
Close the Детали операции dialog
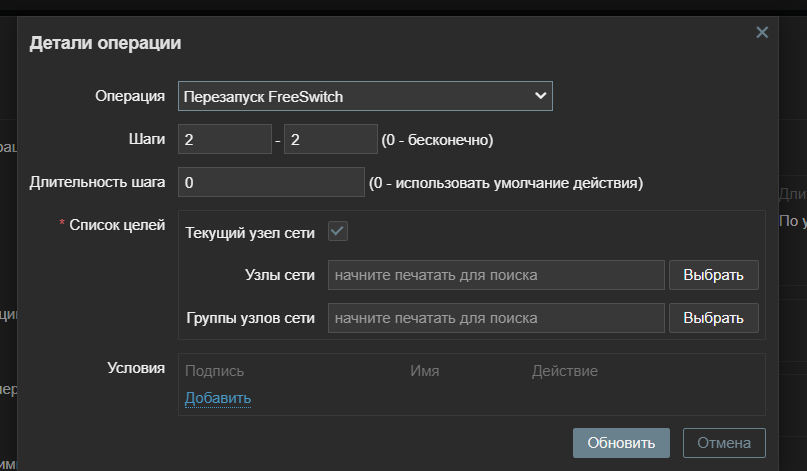coord(762,33)
